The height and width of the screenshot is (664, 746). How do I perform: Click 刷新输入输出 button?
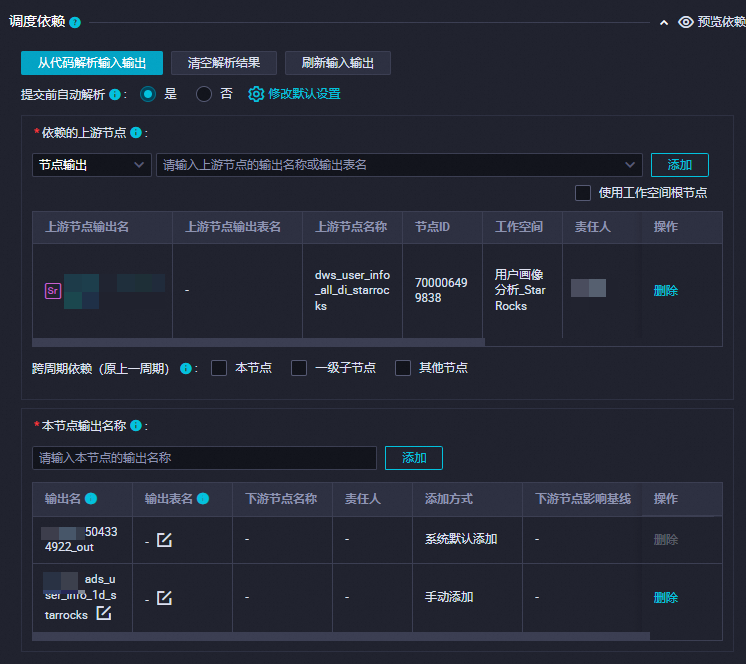click(x=337, y=63)
